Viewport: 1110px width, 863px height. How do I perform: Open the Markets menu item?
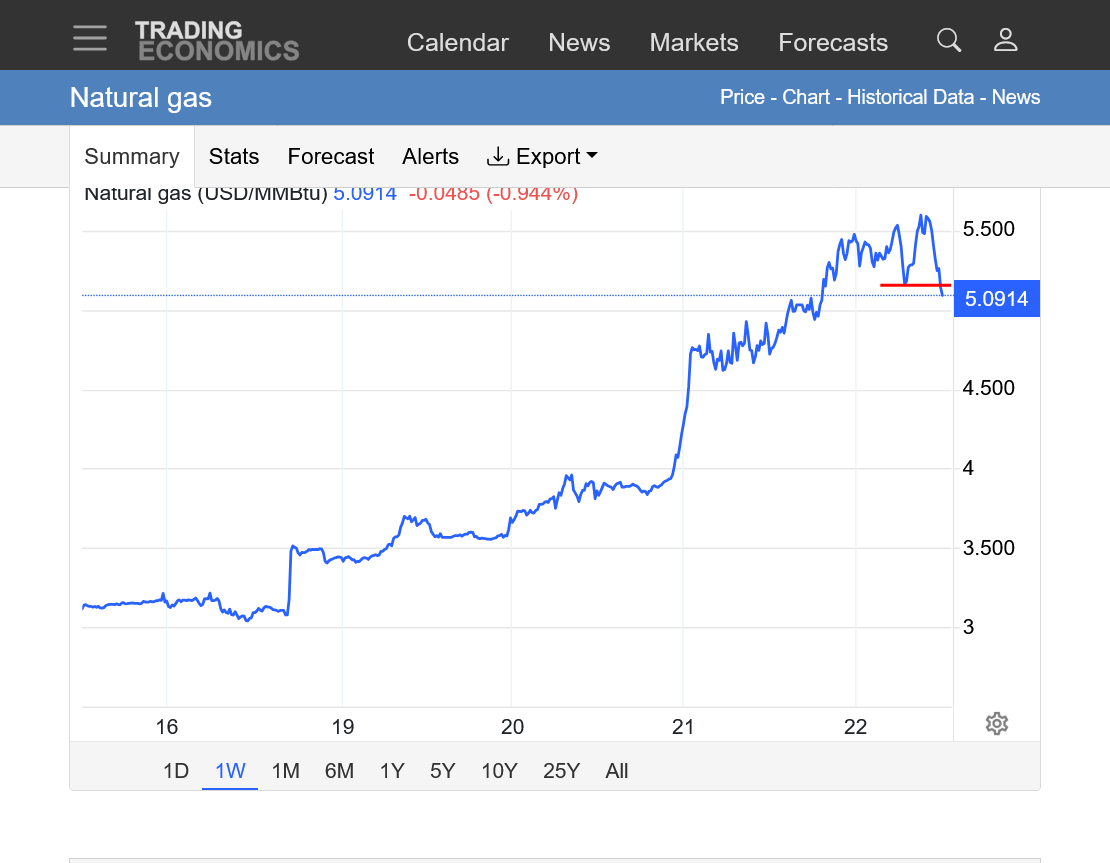[694, 43]
